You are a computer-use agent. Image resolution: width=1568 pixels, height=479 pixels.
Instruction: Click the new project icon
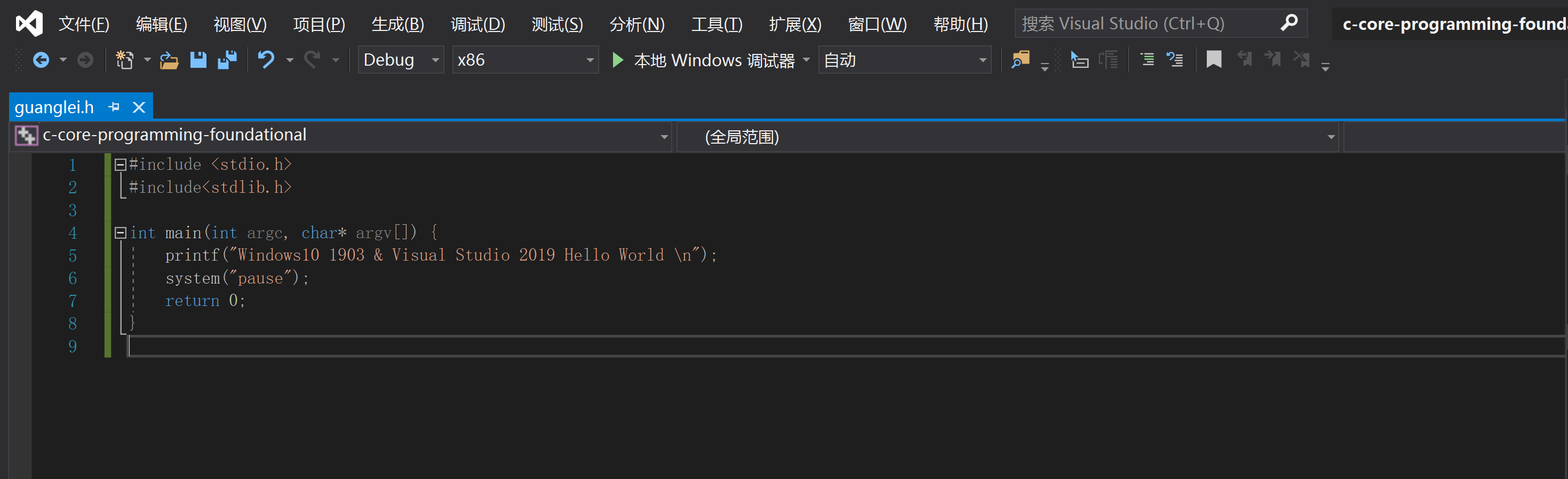(125, 60)
